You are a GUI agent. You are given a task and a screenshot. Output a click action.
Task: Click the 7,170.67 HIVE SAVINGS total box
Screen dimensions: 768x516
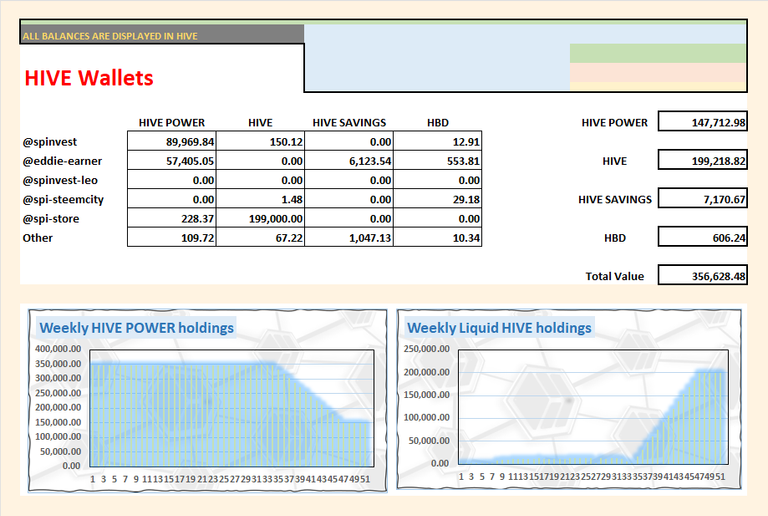(702, 199)
